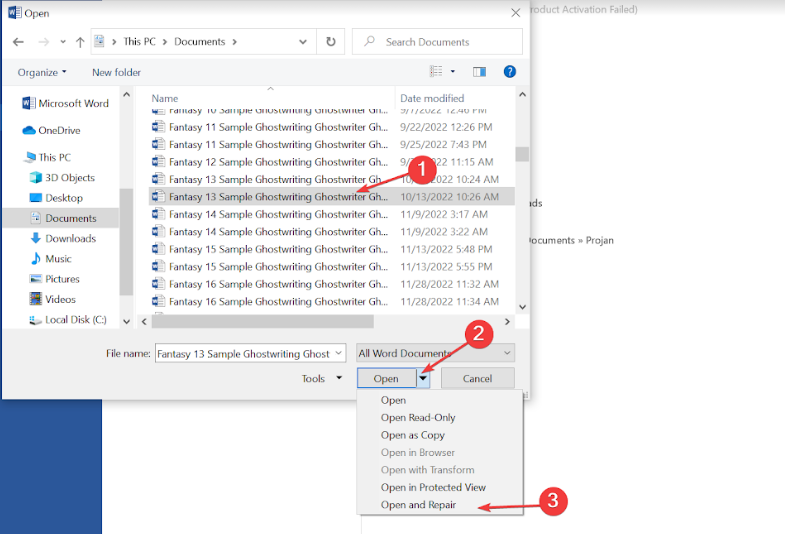This screenshot has width=785, height=534.
Task: Open Downloads folder in sidebar
Action: (63, 238)
